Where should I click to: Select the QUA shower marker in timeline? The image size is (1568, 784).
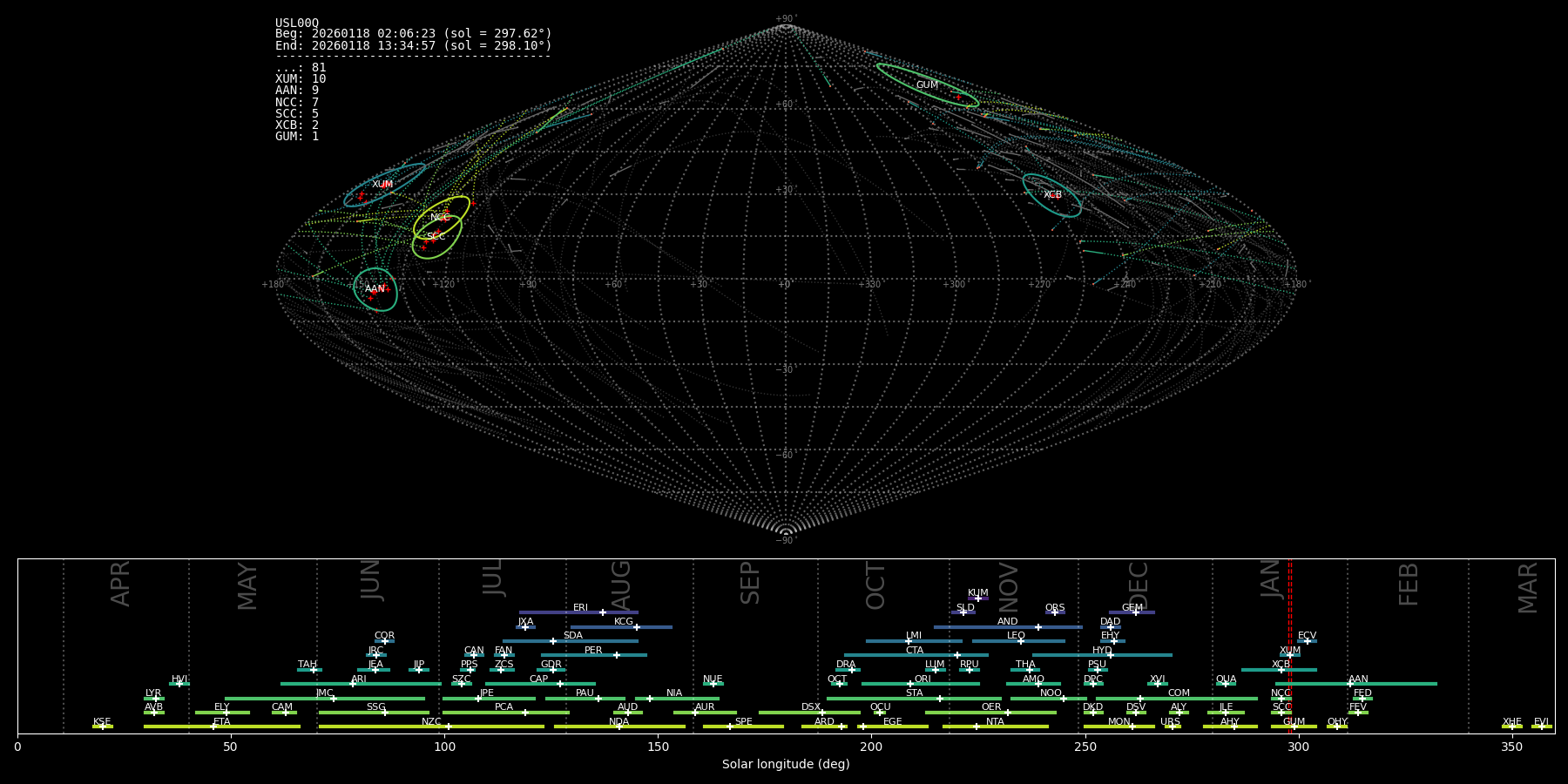point(1226,684)
